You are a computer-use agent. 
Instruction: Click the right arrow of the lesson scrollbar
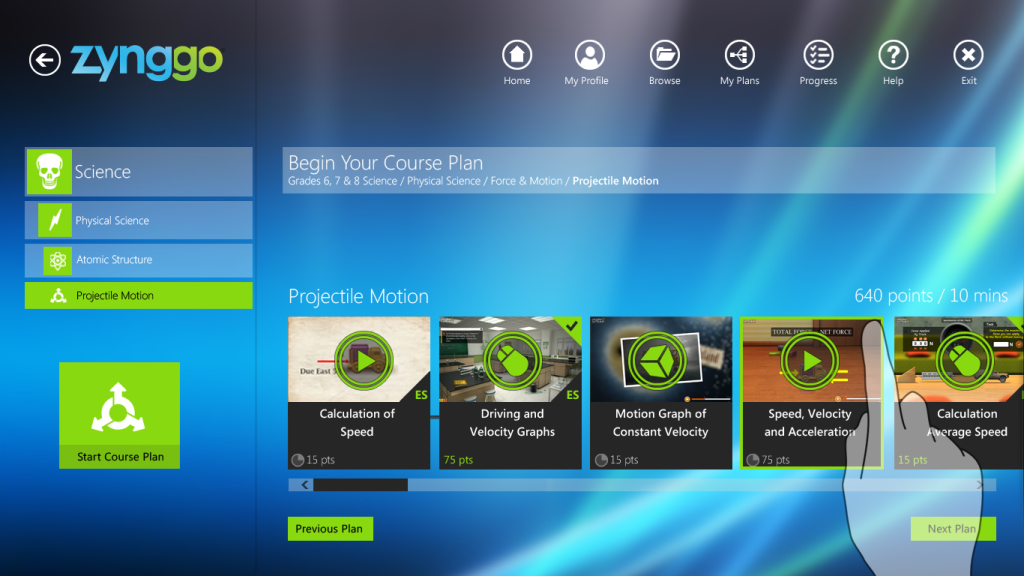[980, 485]
